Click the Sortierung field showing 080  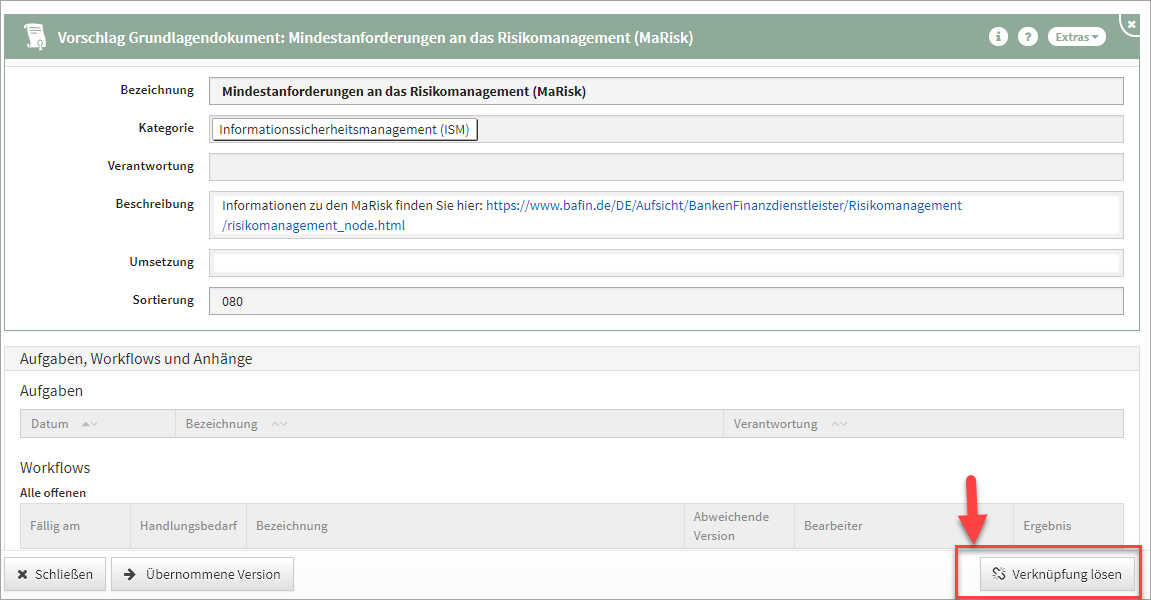pyautogui.click(x=665, y=301)
